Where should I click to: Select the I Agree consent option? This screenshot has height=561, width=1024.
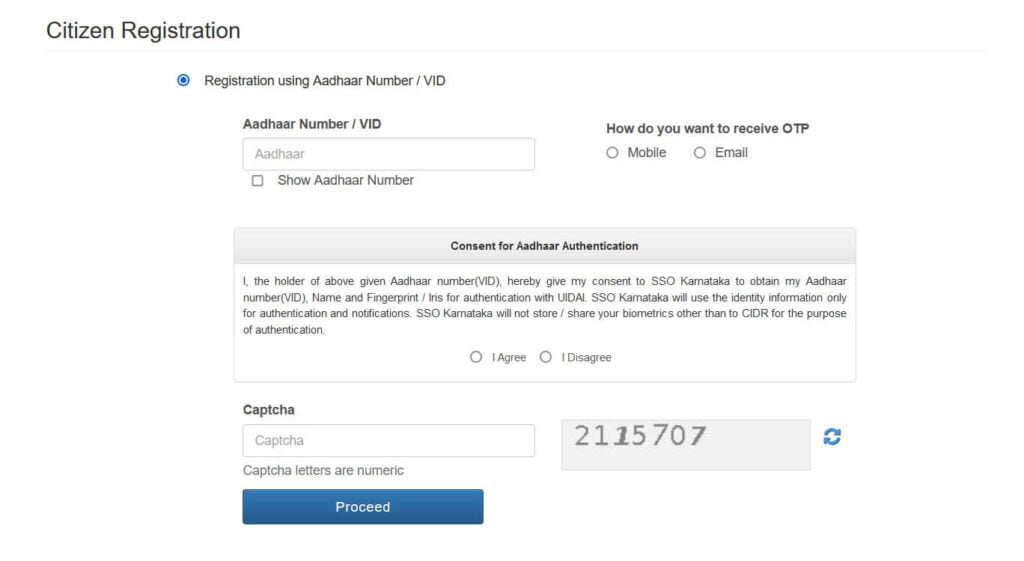(476, 357)
